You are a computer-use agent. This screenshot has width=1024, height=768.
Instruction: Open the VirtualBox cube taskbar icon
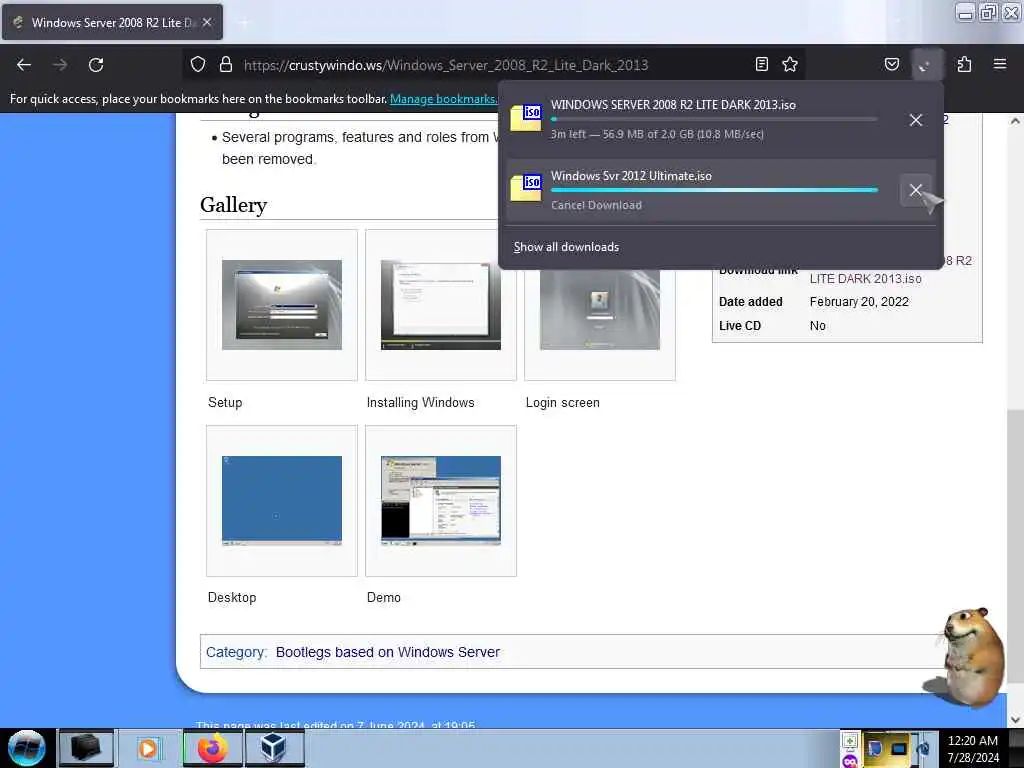pyautogui.click(x=274, y=748)
